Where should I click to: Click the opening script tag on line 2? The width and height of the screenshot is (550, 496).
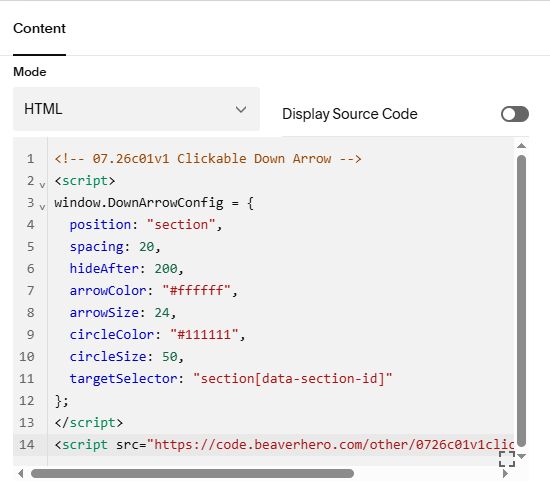(x=85, y=181)
